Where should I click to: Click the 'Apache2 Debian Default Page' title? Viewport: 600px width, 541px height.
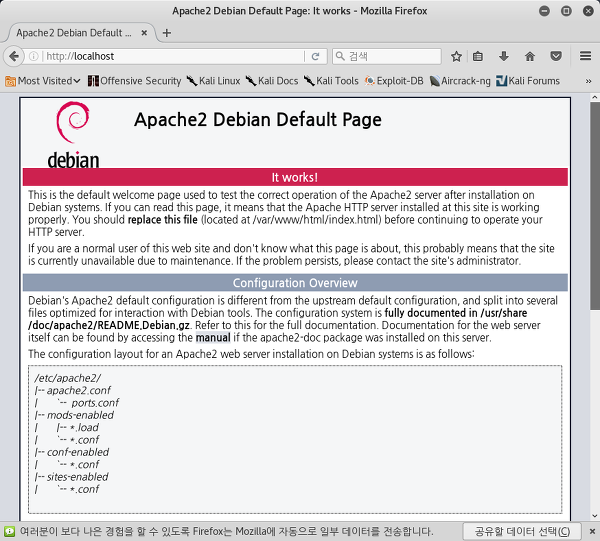click(258, 119)
